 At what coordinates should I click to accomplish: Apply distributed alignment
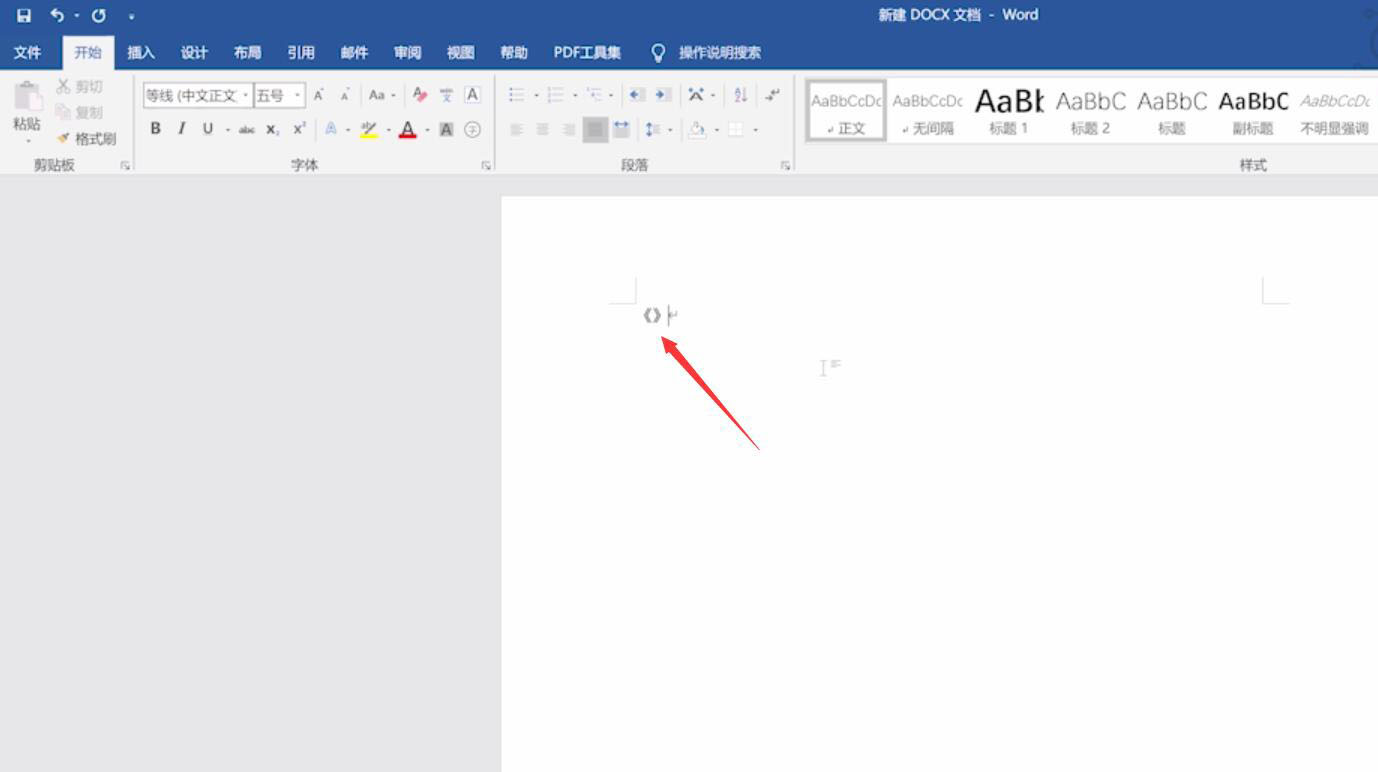tap(622, 129)
